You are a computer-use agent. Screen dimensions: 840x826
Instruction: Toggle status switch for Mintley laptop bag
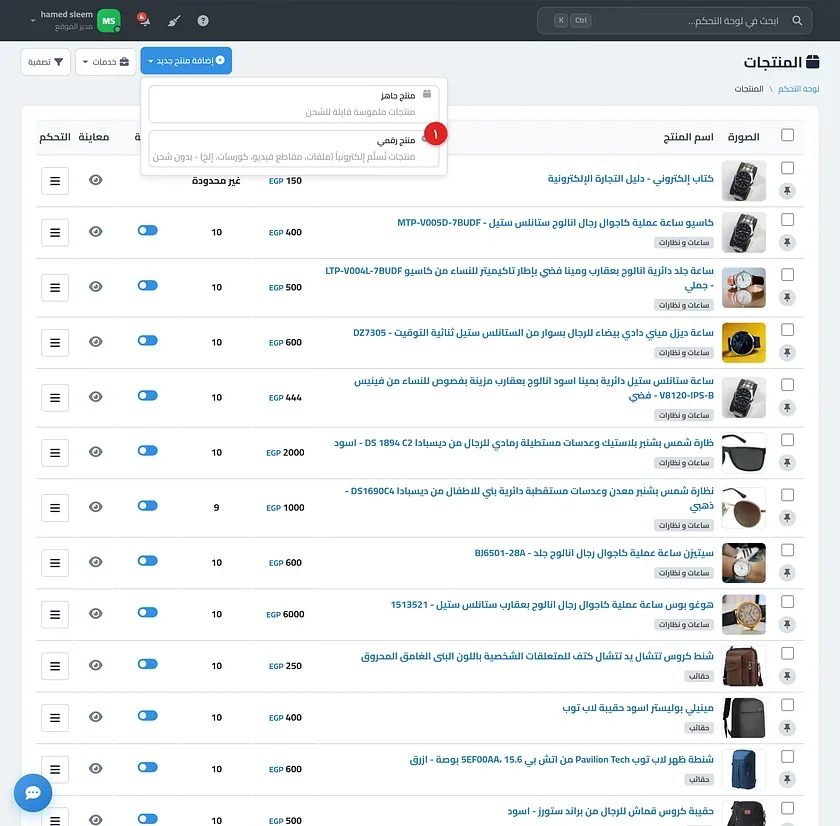tap(147, 716)
